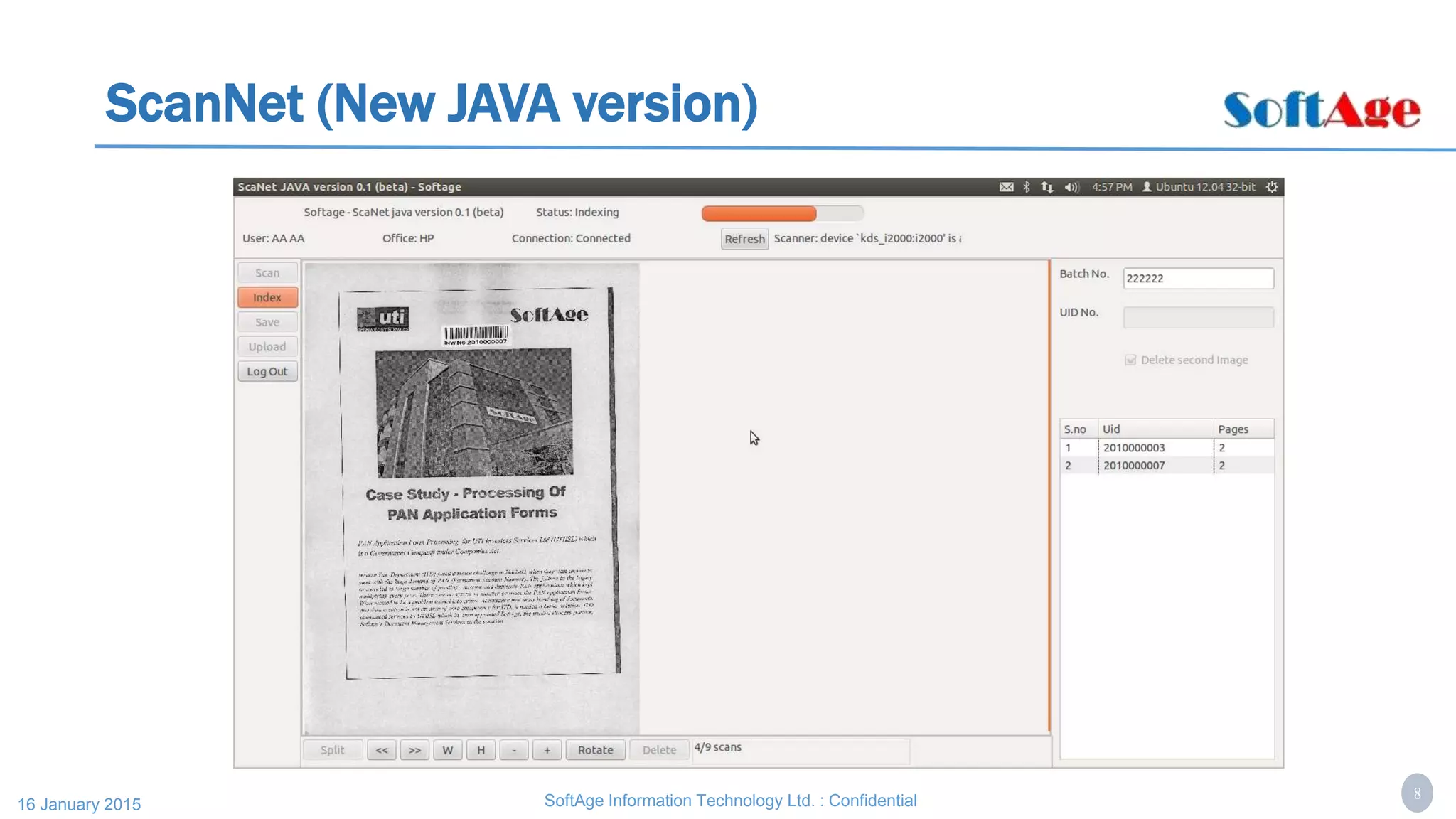The height and width of the screenshot is (819, 1456).
Task: Zoom out with the - button
Action: click(x=514, y=750)
